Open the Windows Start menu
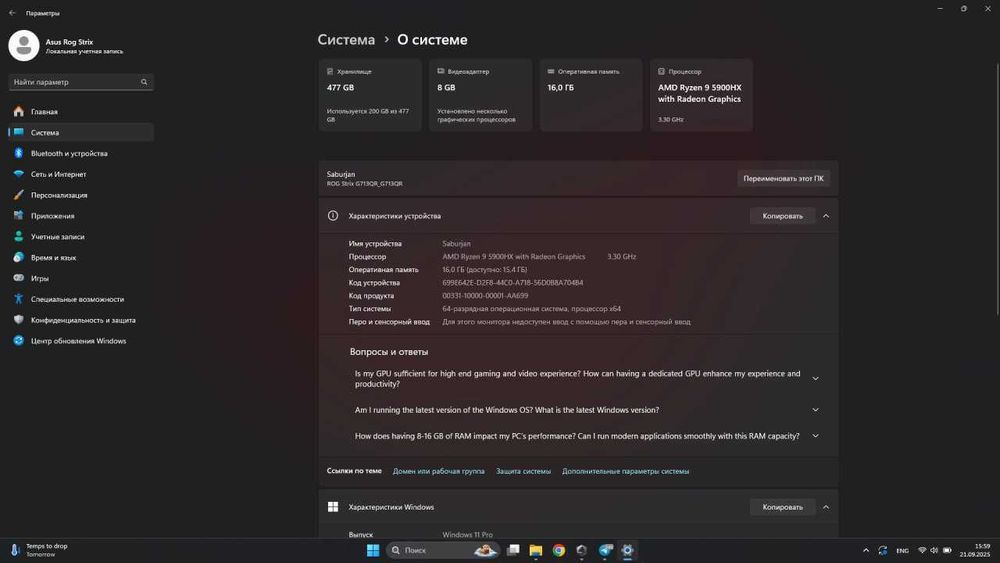 coord(373,550)
